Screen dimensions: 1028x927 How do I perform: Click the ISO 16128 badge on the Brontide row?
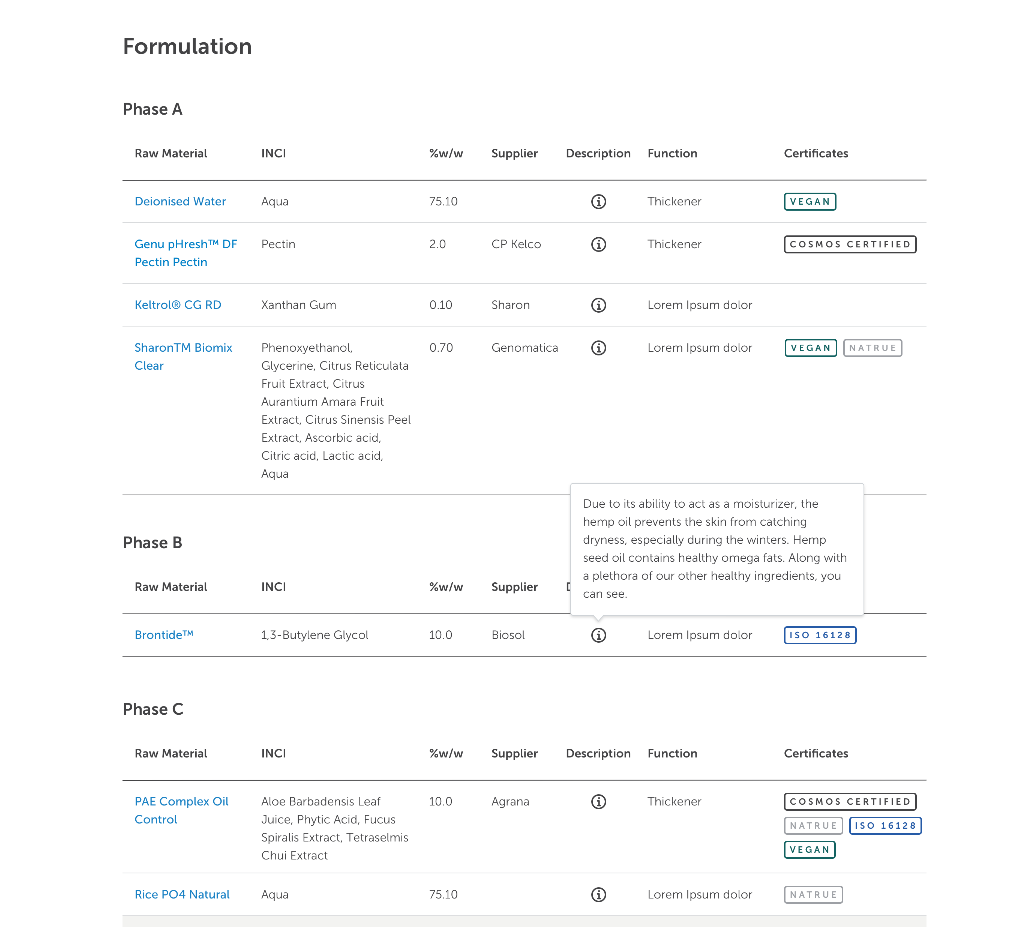point(820,635)
